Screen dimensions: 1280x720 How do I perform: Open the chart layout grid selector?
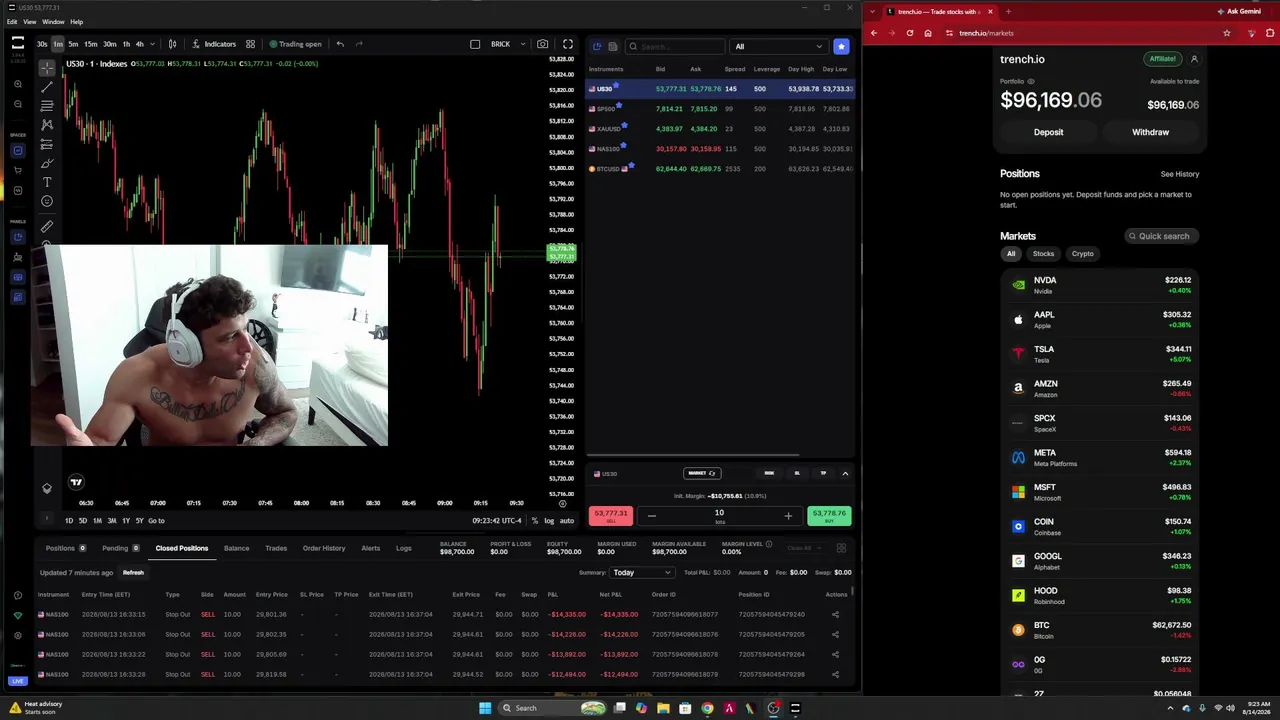[250, 44]
